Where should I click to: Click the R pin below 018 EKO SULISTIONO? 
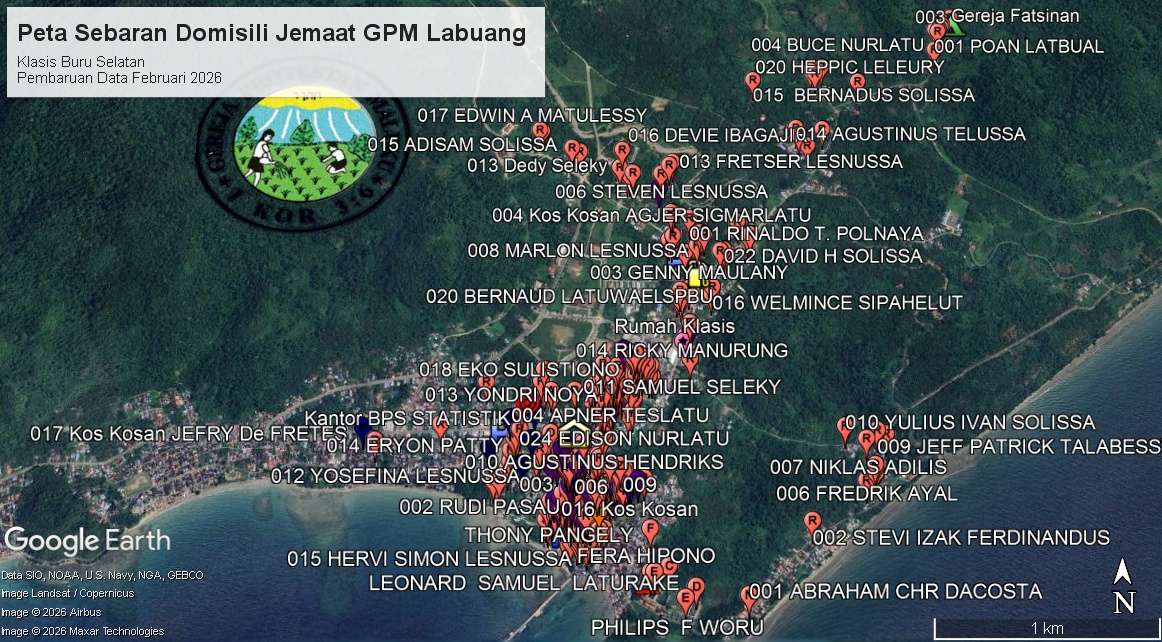(x=486, y=383)
